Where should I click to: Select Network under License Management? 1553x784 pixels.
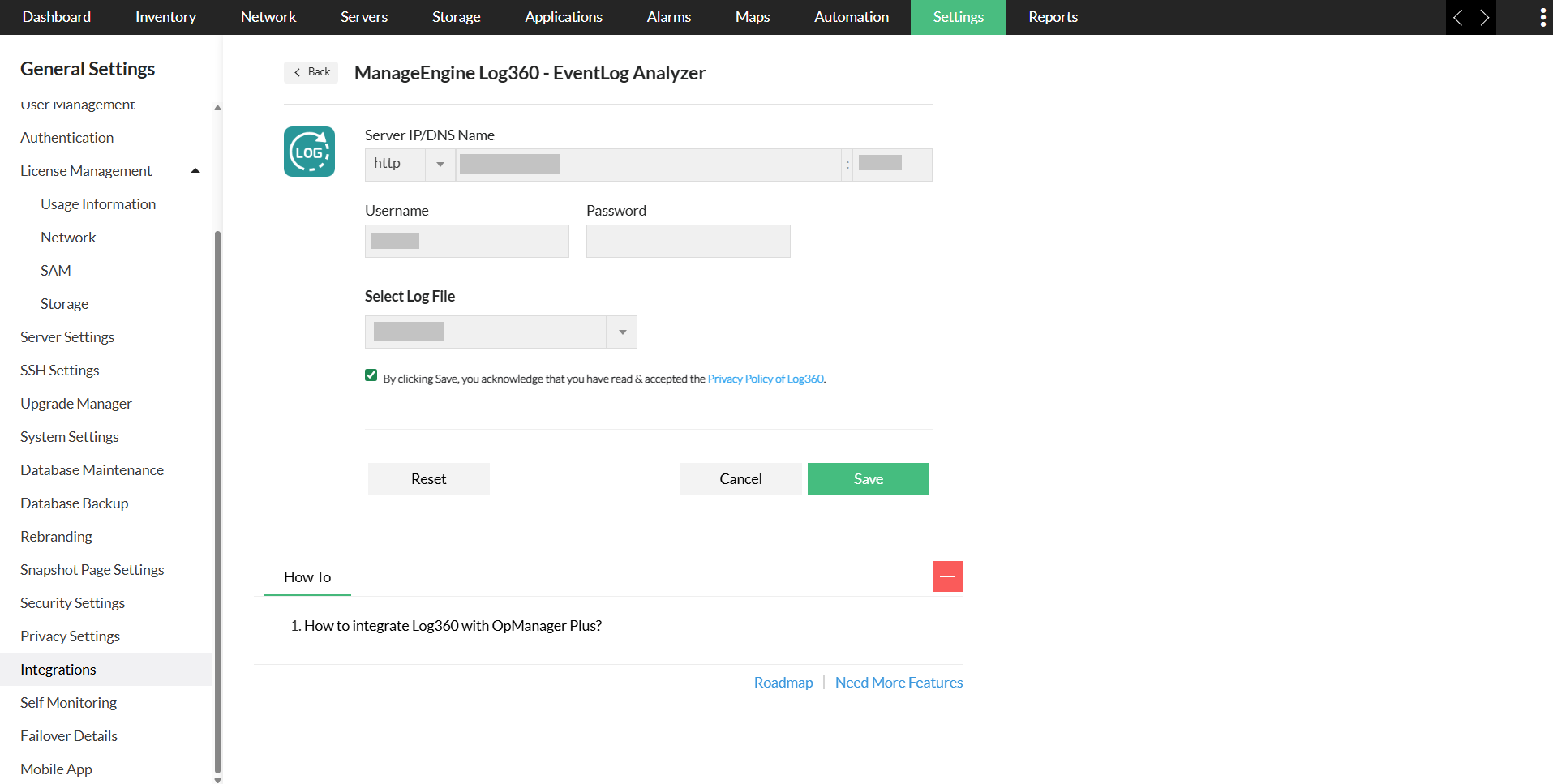(68, 238)
